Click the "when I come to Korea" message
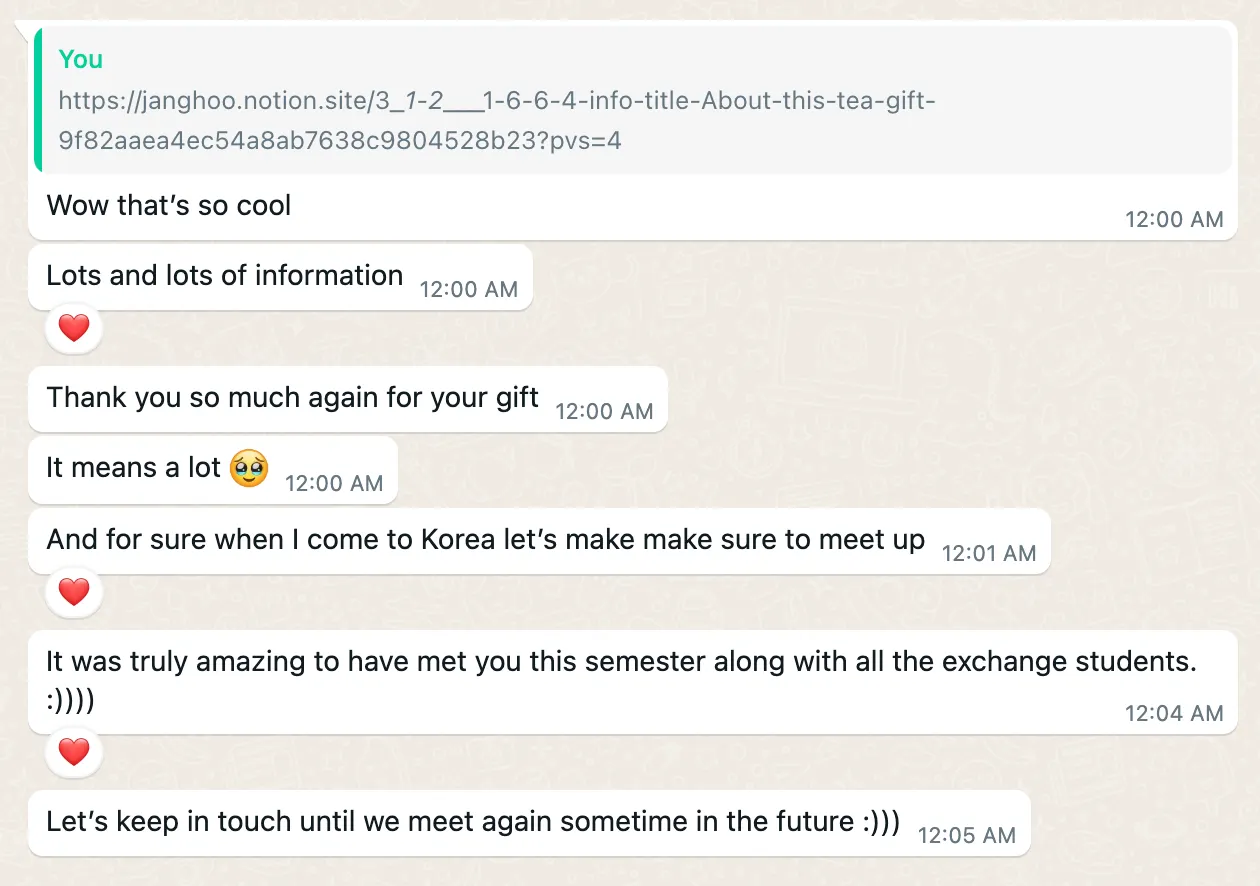The image size is (1260, 886). [486, 540]
